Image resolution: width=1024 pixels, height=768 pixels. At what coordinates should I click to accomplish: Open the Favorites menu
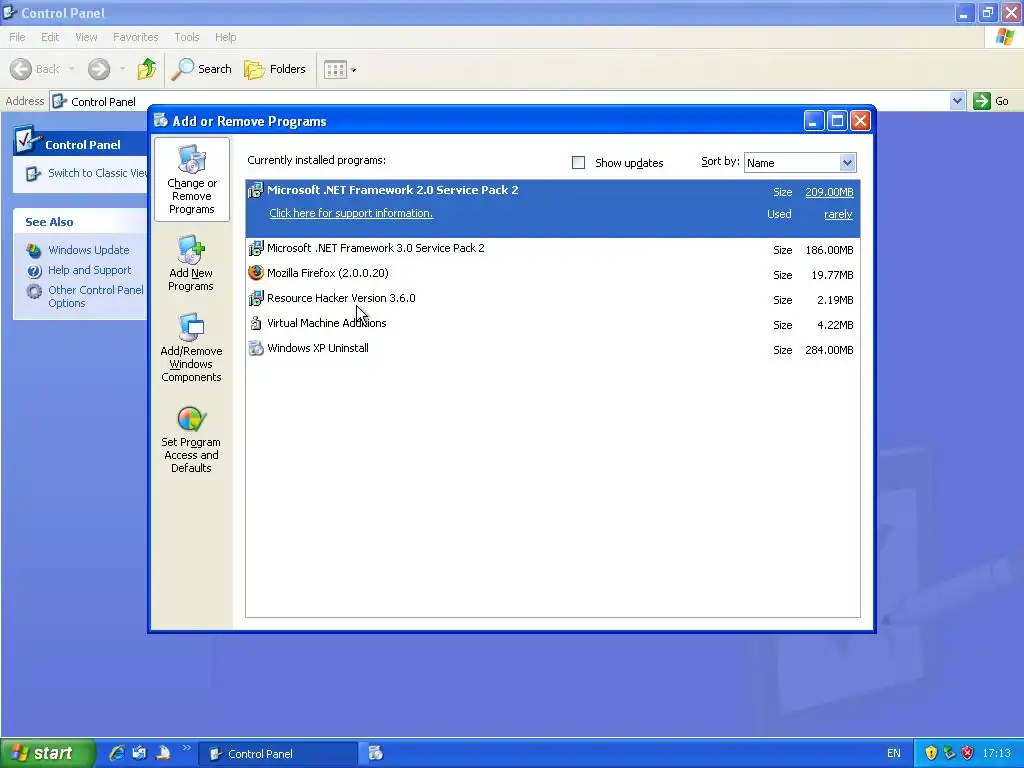(135, 37)
